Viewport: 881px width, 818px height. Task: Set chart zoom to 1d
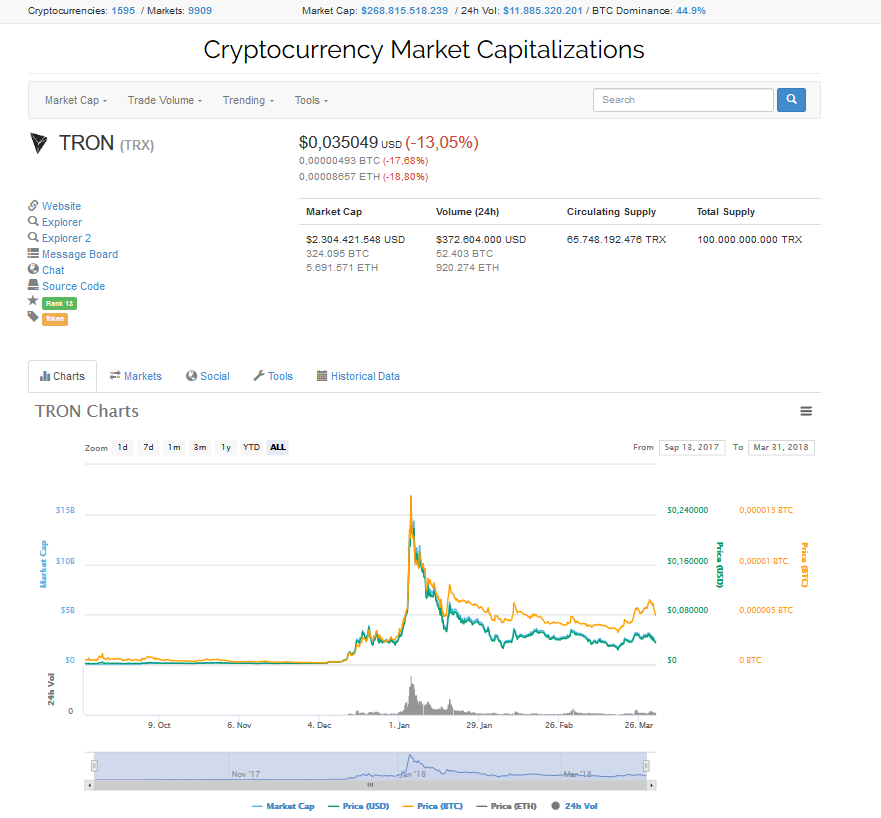[x=122, y=447]
